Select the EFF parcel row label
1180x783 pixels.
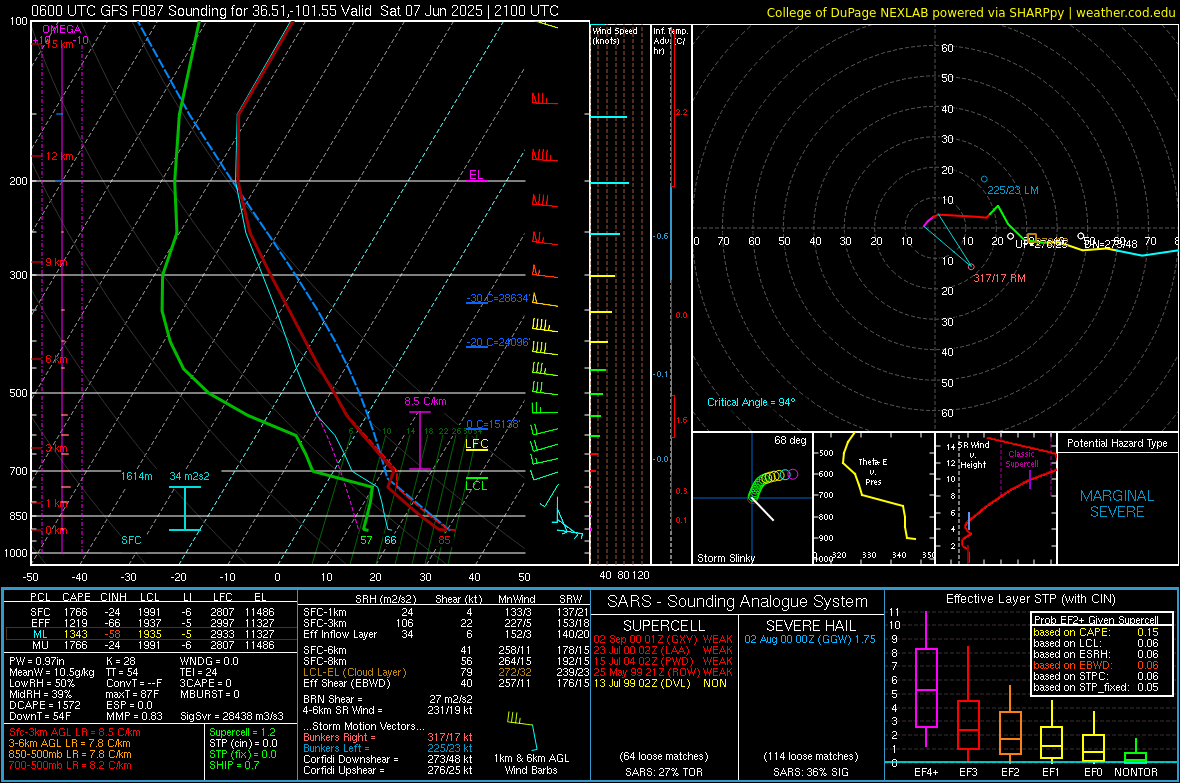click(40, 623)
